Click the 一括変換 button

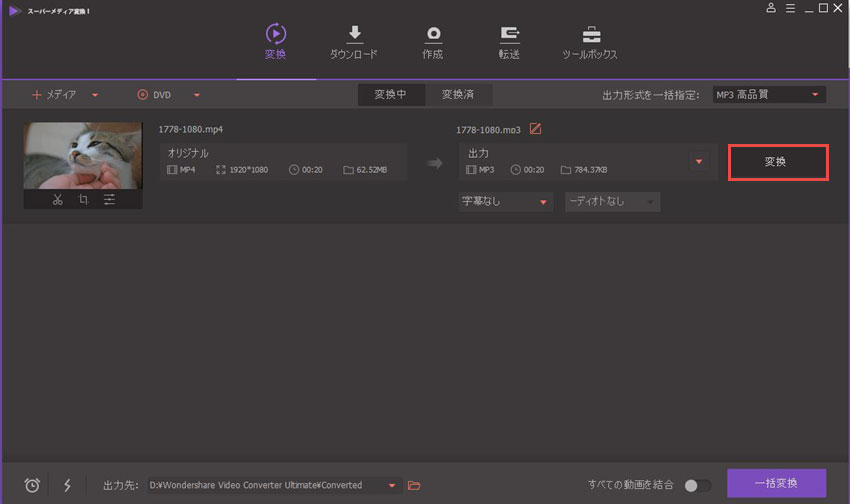pos(776,483)
